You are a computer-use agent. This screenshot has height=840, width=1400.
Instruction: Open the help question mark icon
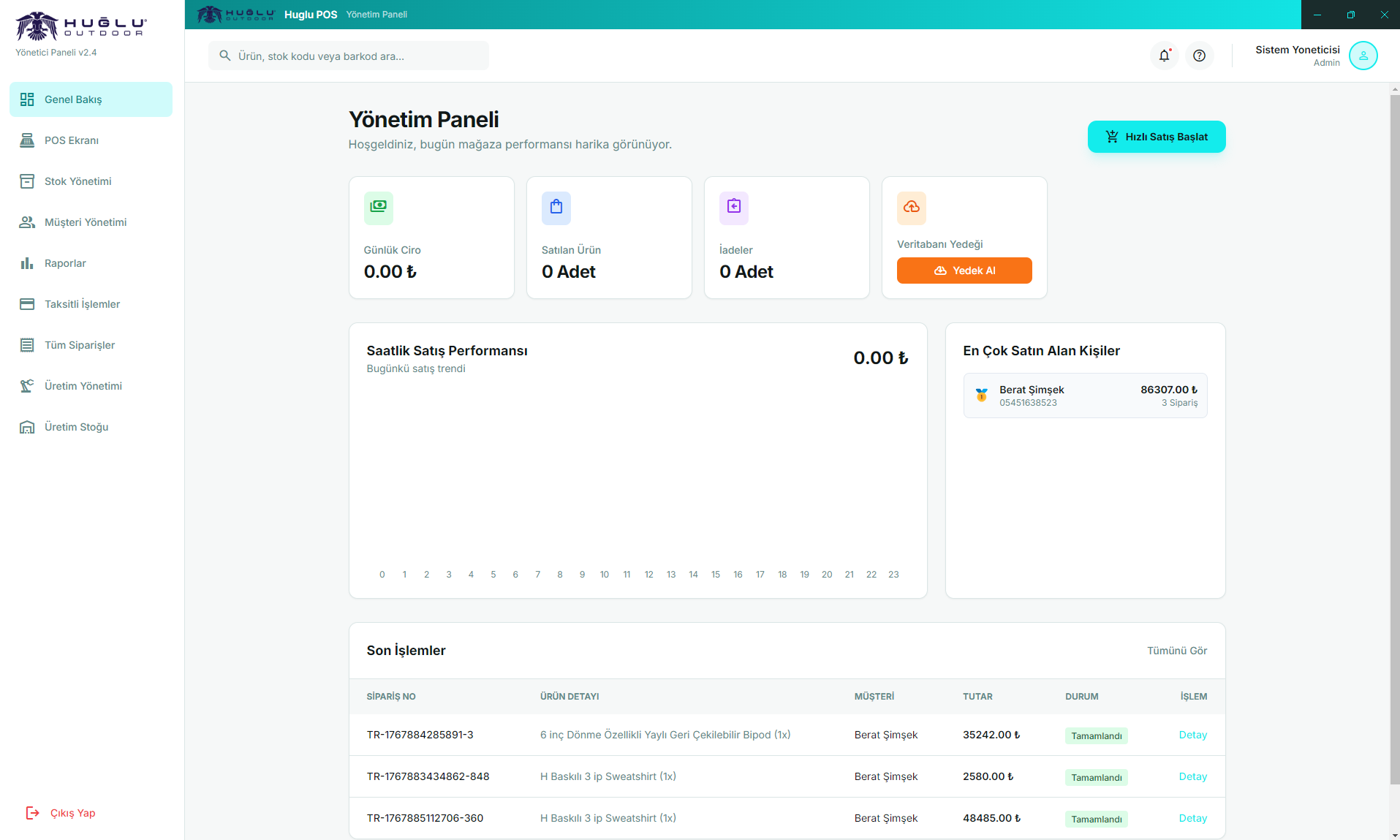(1199, 56)
